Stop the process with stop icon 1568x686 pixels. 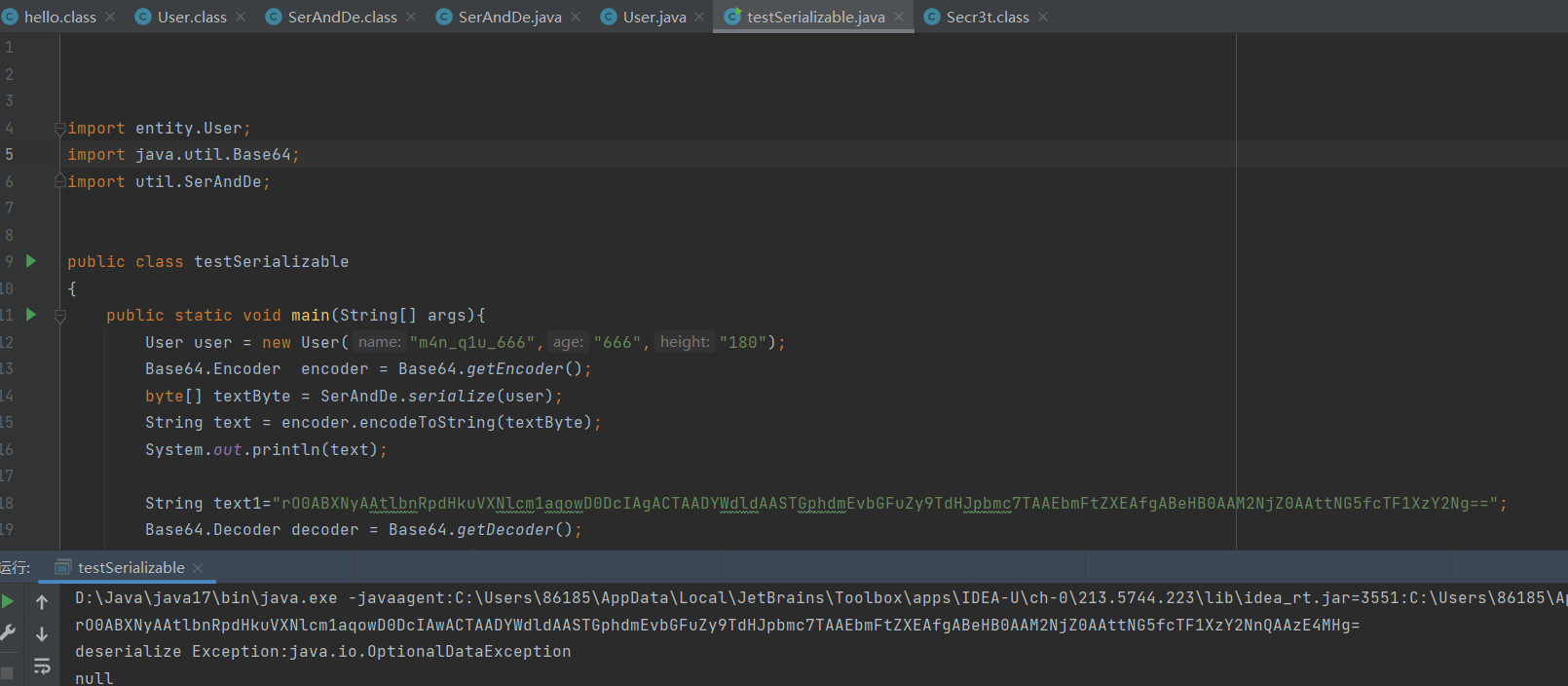(7, 673)
